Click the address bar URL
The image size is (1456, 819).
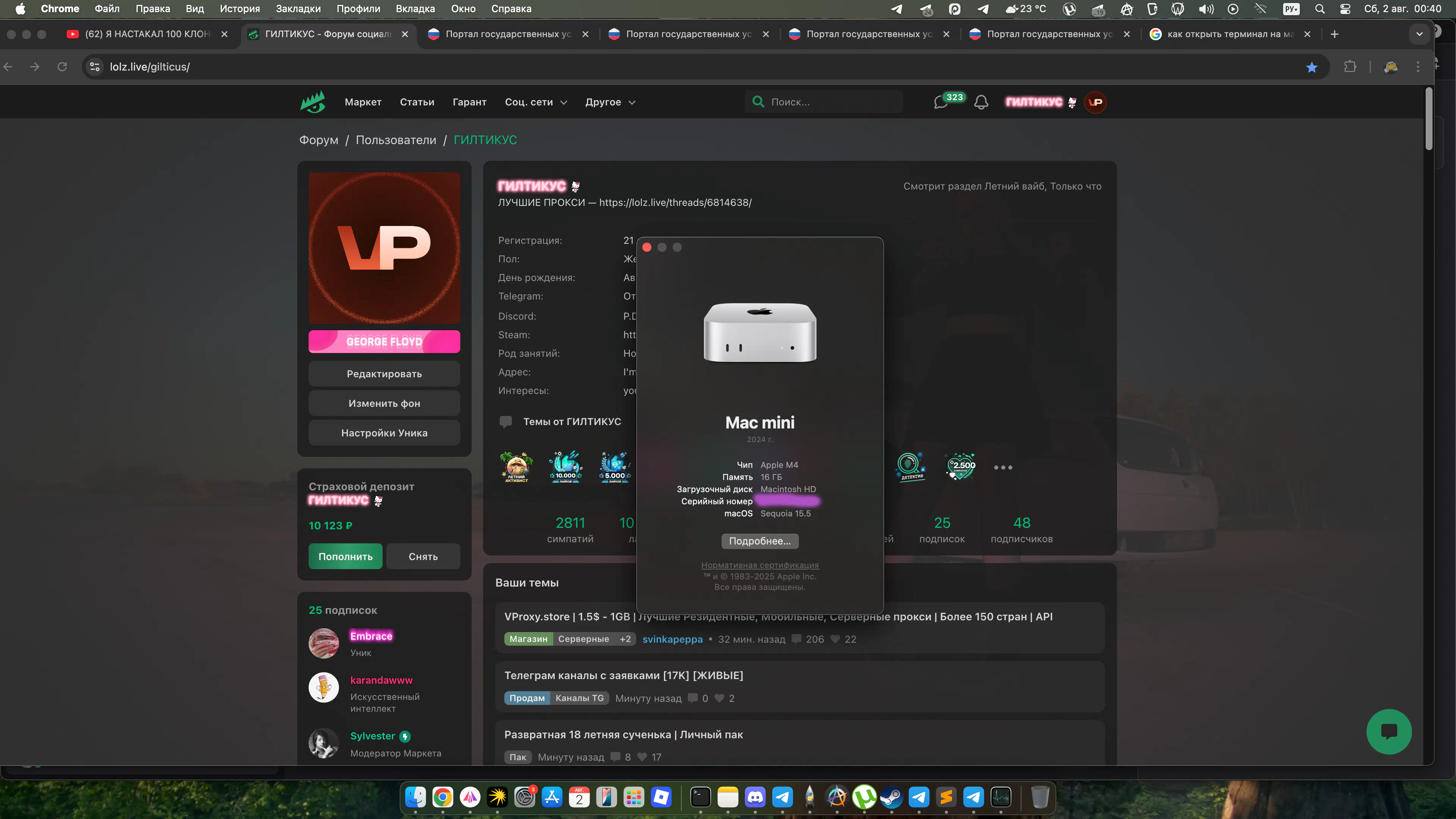point(150,67)
